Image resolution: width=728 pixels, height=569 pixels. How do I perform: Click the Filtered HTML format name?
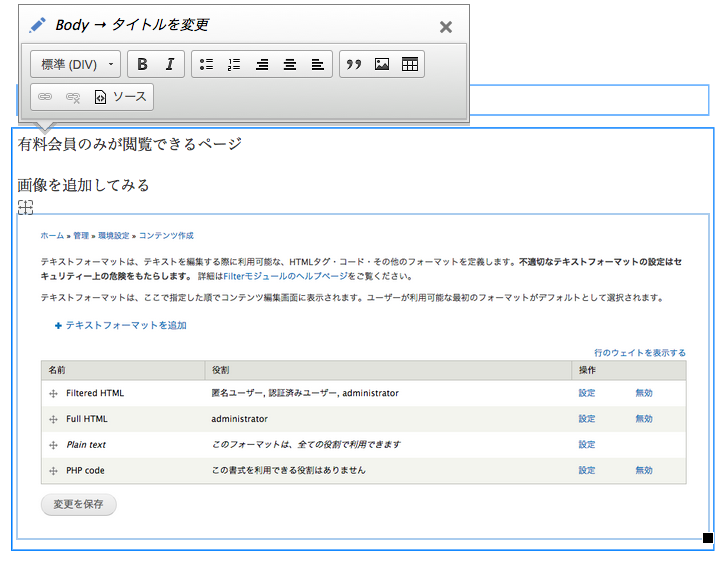click(x=95, y=393)
